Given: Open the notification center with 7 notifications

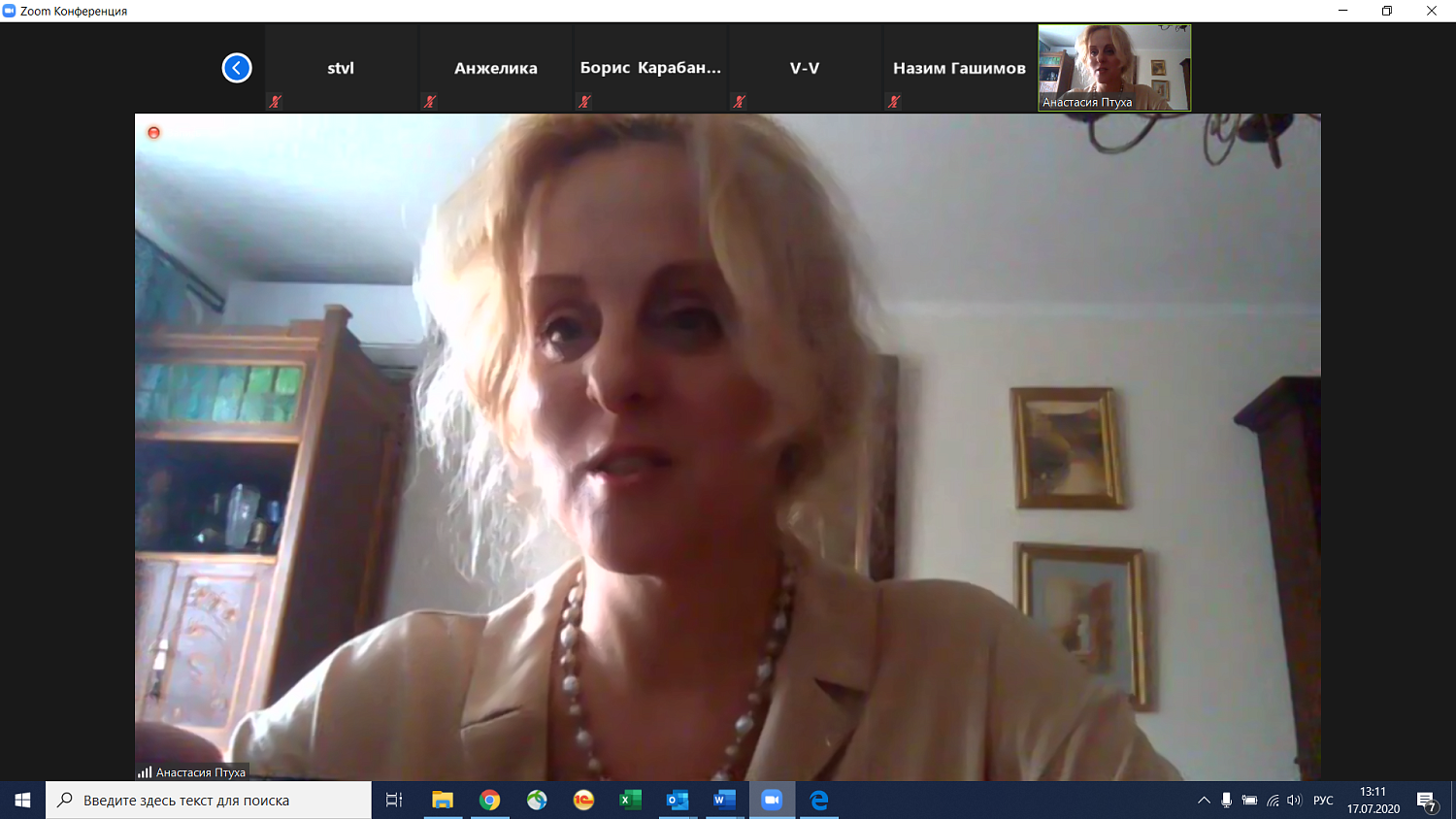Looking at the screenshot, I should (x=1427, y=801).
